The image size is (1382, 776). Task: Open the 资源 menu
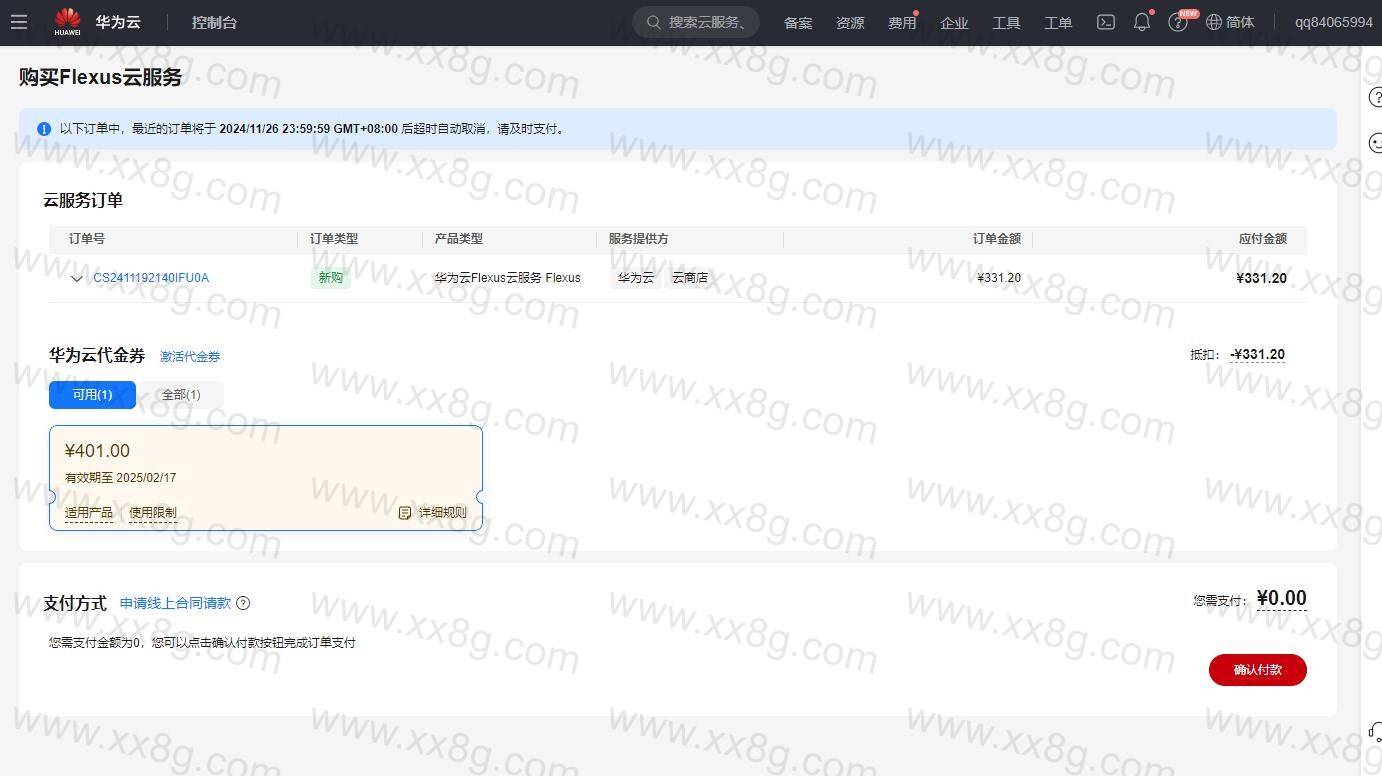(x=850, y=23)
